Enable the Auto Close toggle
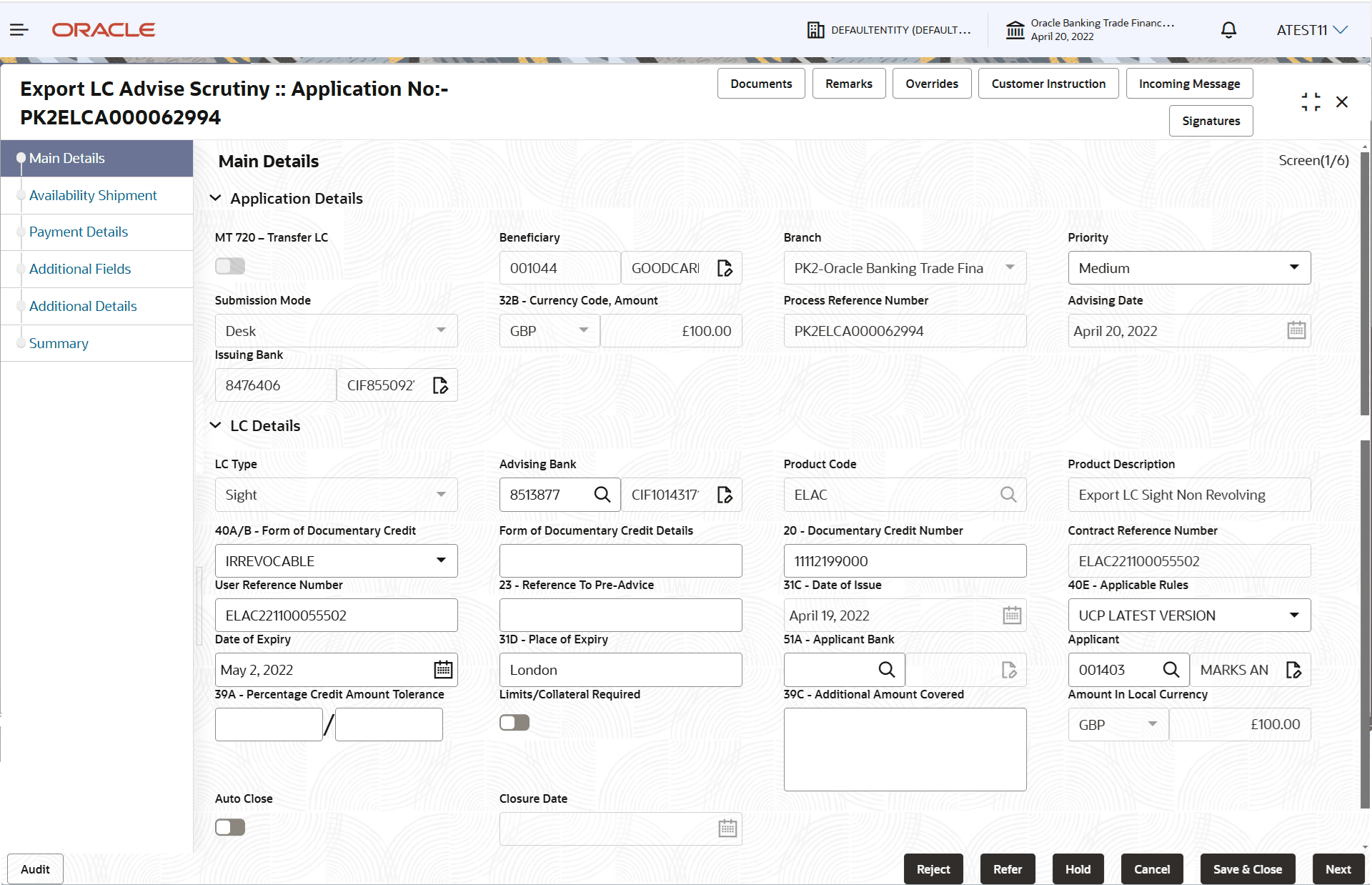 coord(229,826)
